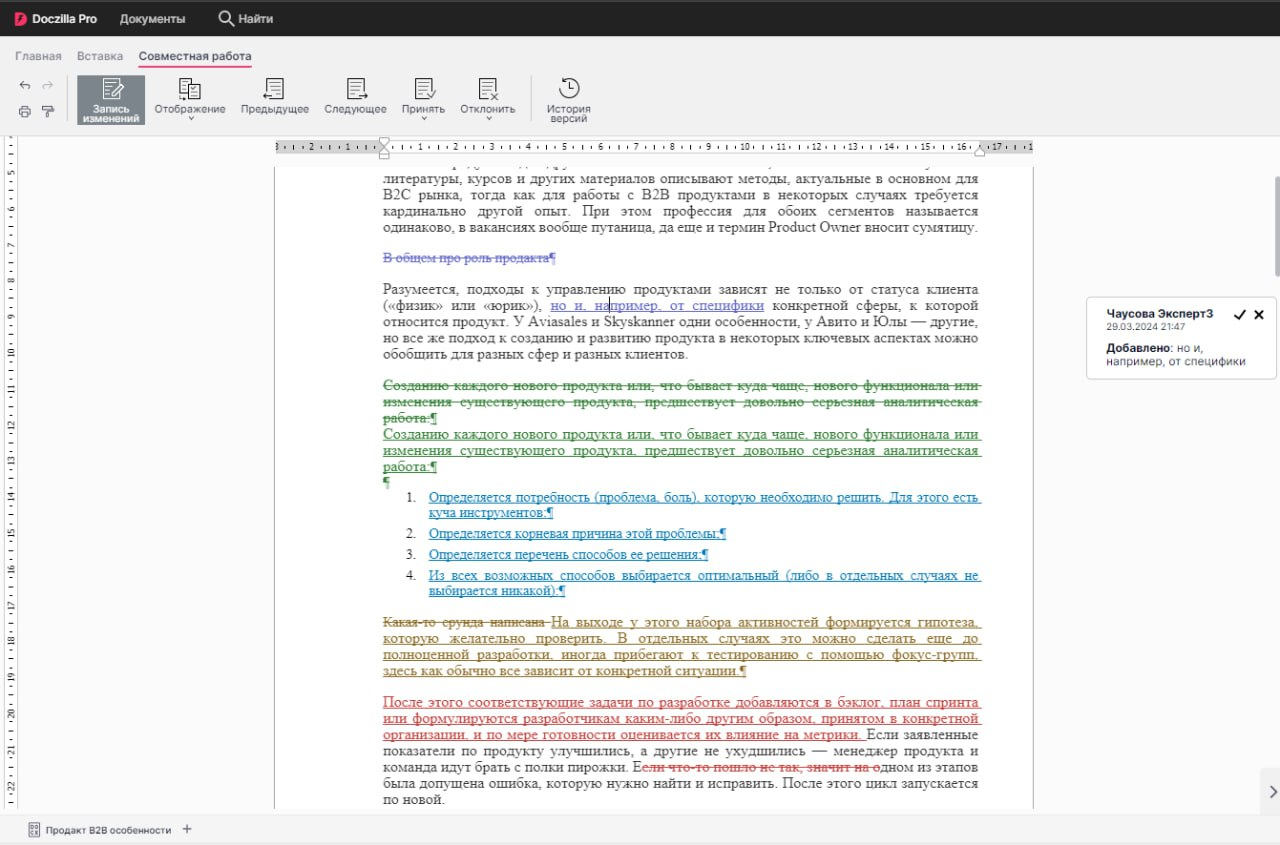Click the Принять accept icon
1280x845 pixels.
[x=424, y=88]
